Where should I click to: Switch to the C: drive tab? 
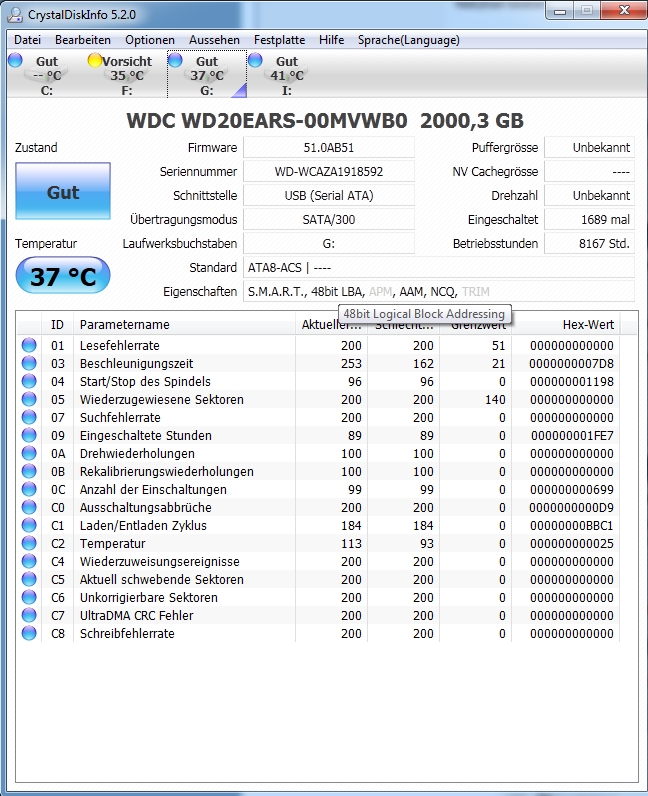click(47, 75)
